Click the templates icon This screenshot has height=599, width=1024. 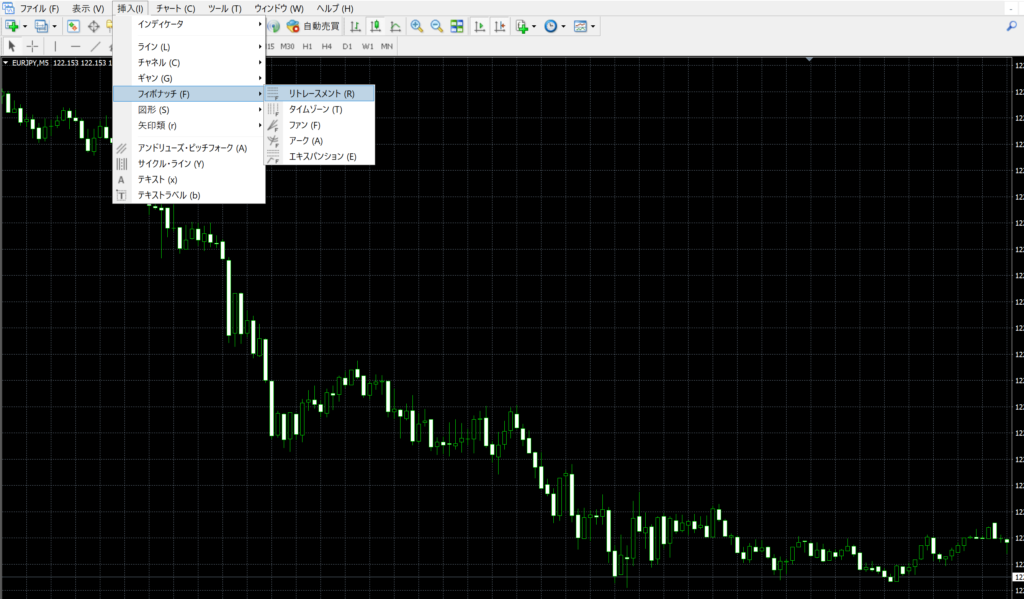click(x=581, y=26)
